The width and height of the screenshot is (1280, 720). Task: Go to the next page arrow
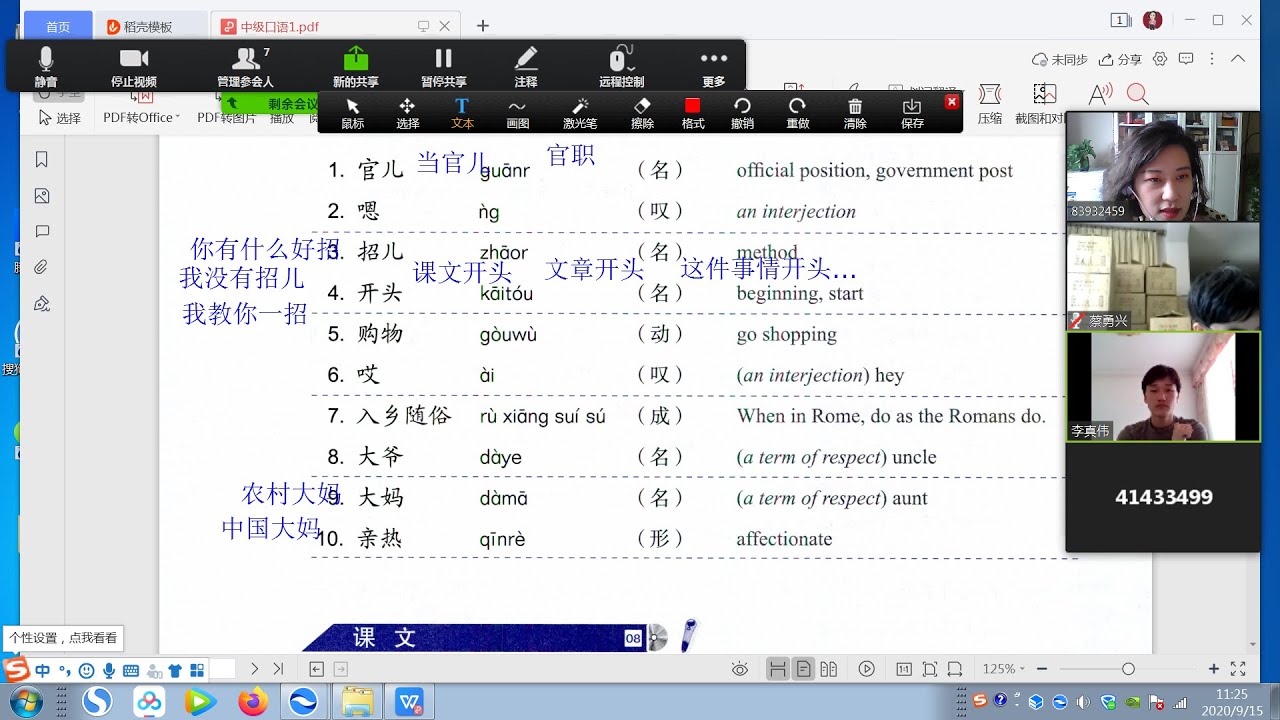pyautogui.click(x=255, y=669)
